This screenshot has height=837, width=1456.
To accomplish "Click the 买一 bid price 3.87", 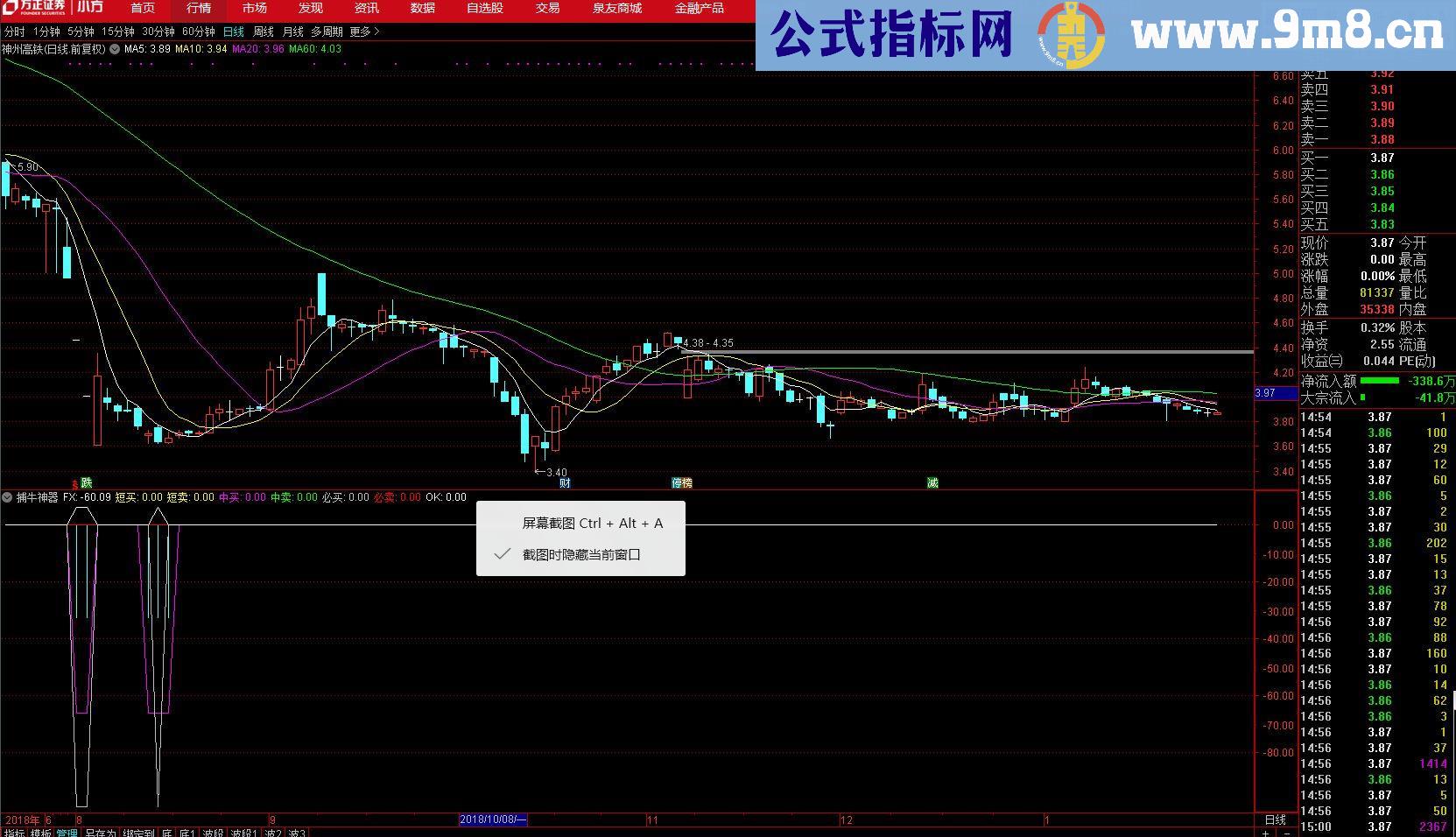I will coord(1382,158).
